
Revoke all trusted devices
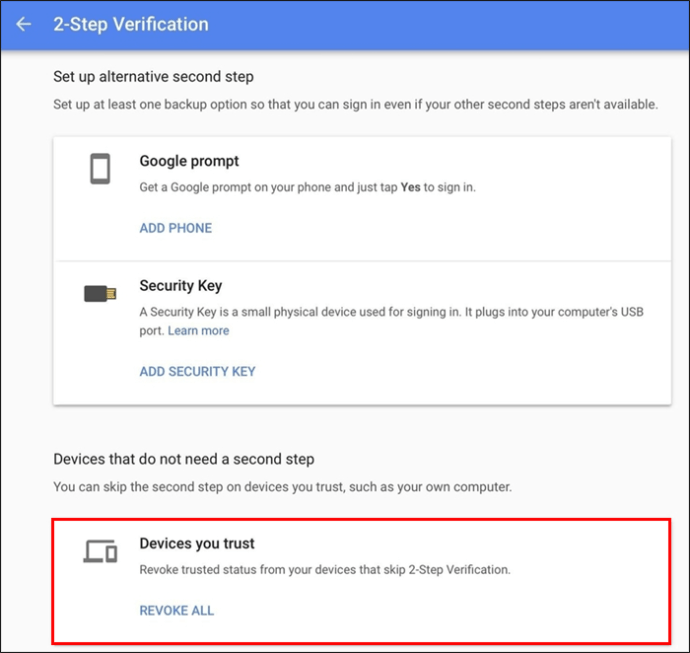tap(177, 610)
